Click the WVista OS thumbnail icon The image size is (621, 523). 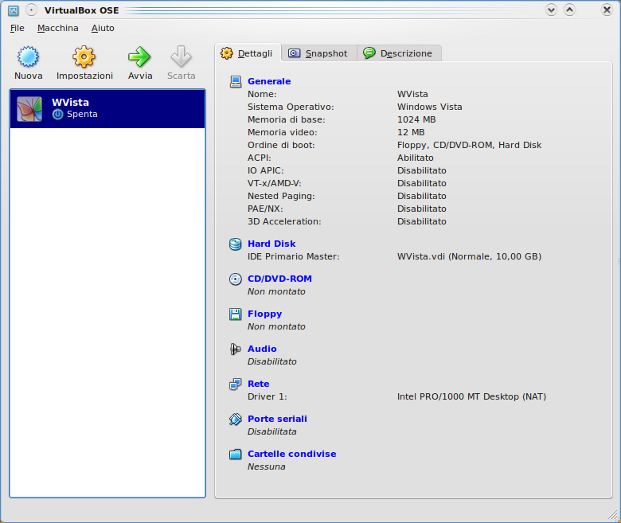(29, 109)
